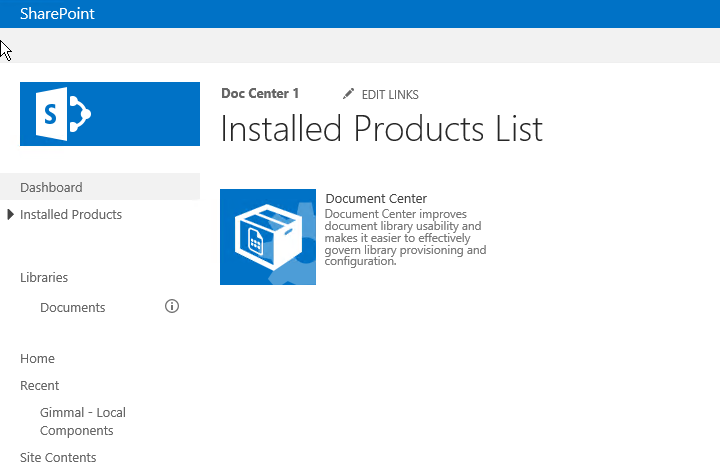Open Site Contents from the sidebar
Viewport: 720px width, 473px height.
[x=58, y=457]
